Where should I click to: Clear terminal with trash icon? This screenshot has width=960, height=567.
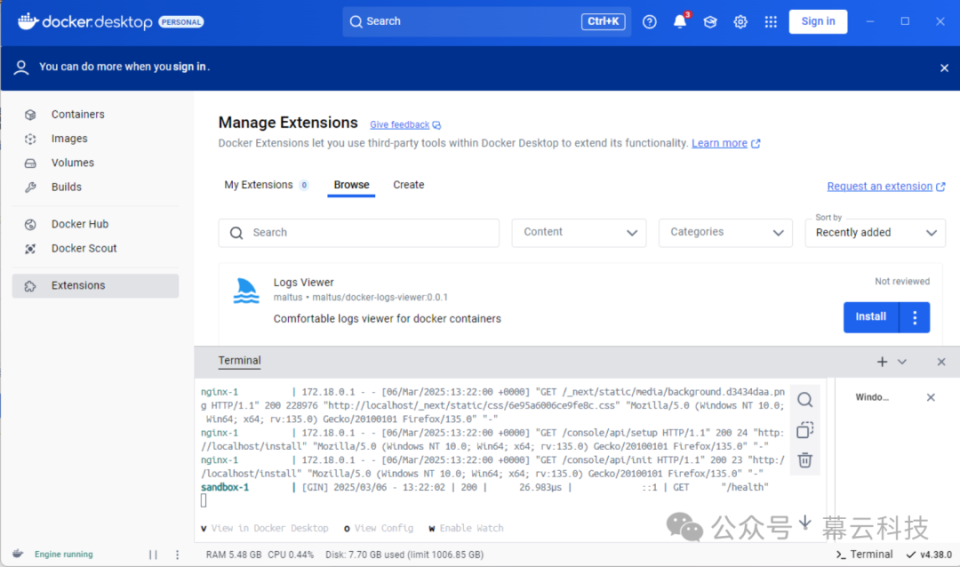[805, 460]
